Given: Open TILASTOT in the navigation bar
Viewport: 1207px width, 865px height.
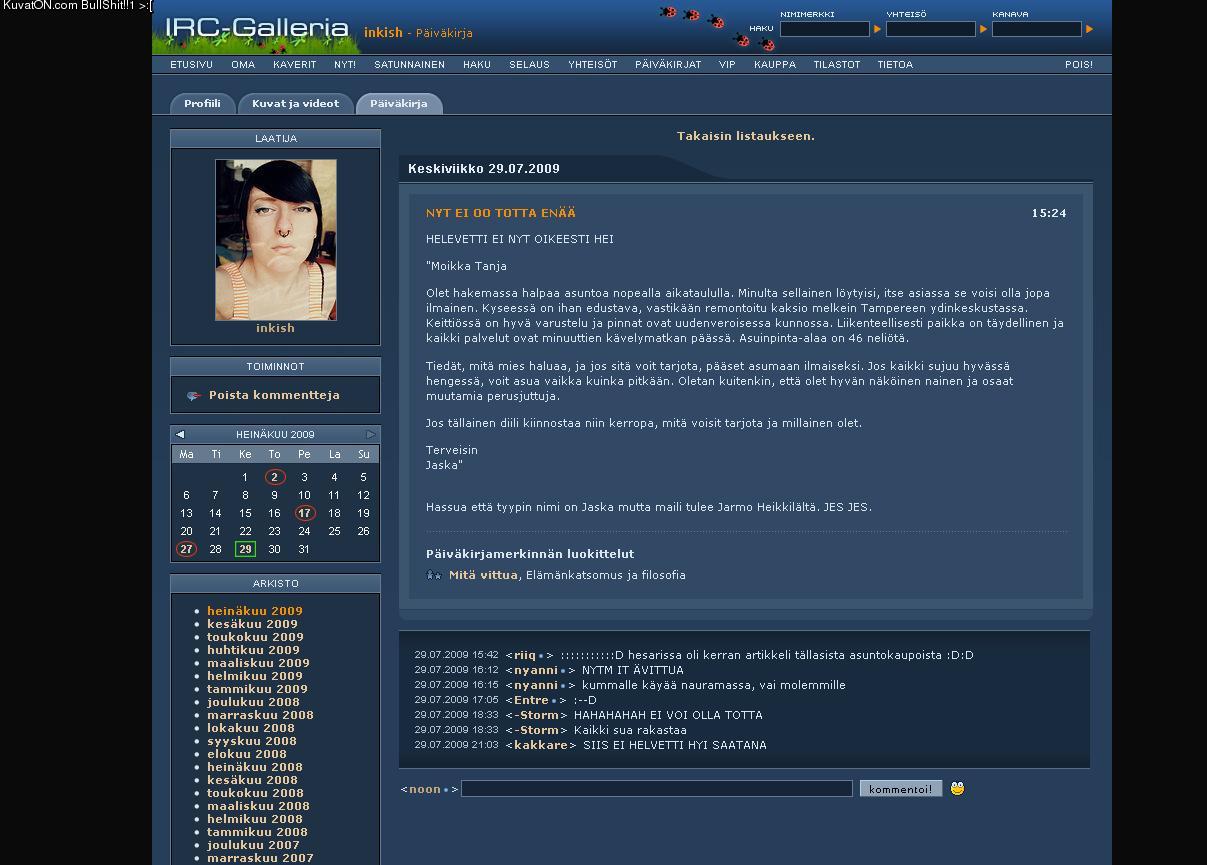Looking at the screenshot, I should click(x=836, y=64).
